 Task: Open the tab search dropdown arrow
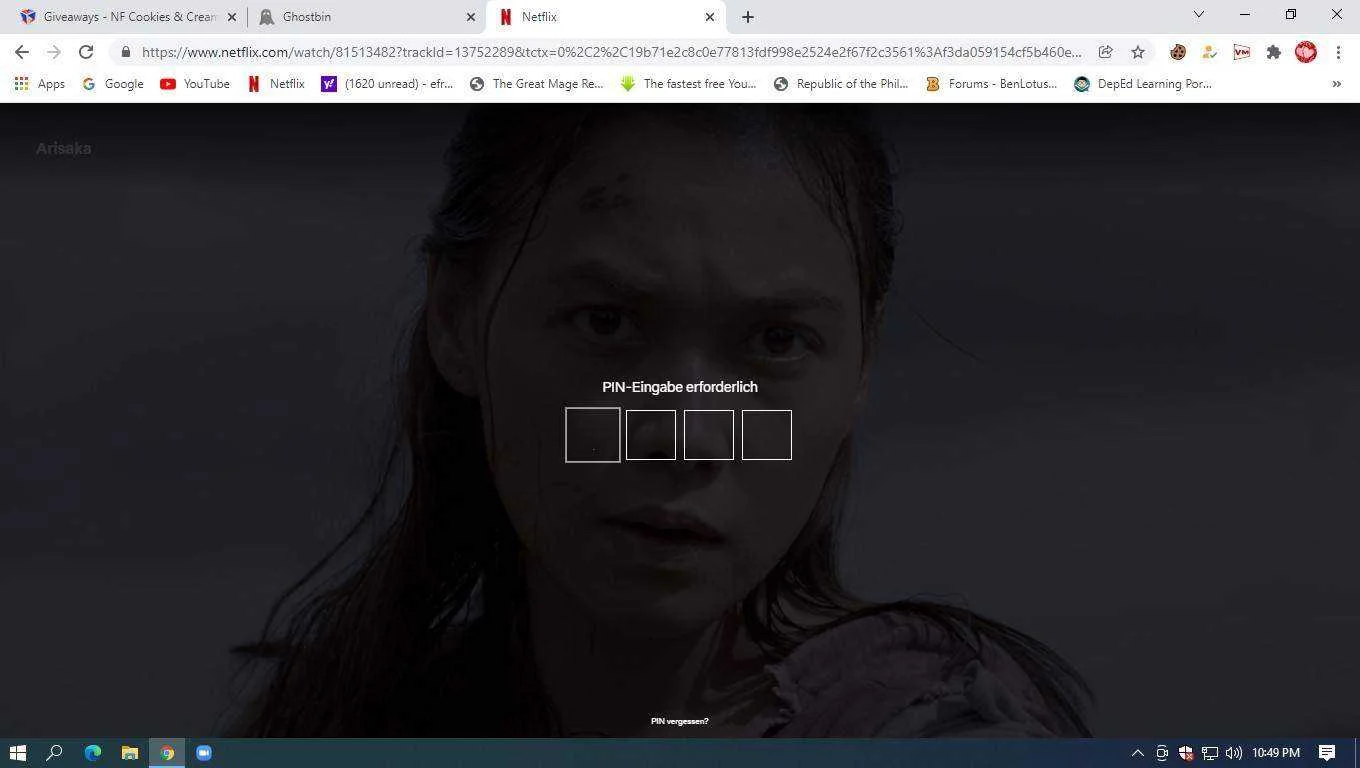(x=1199, y=14)
